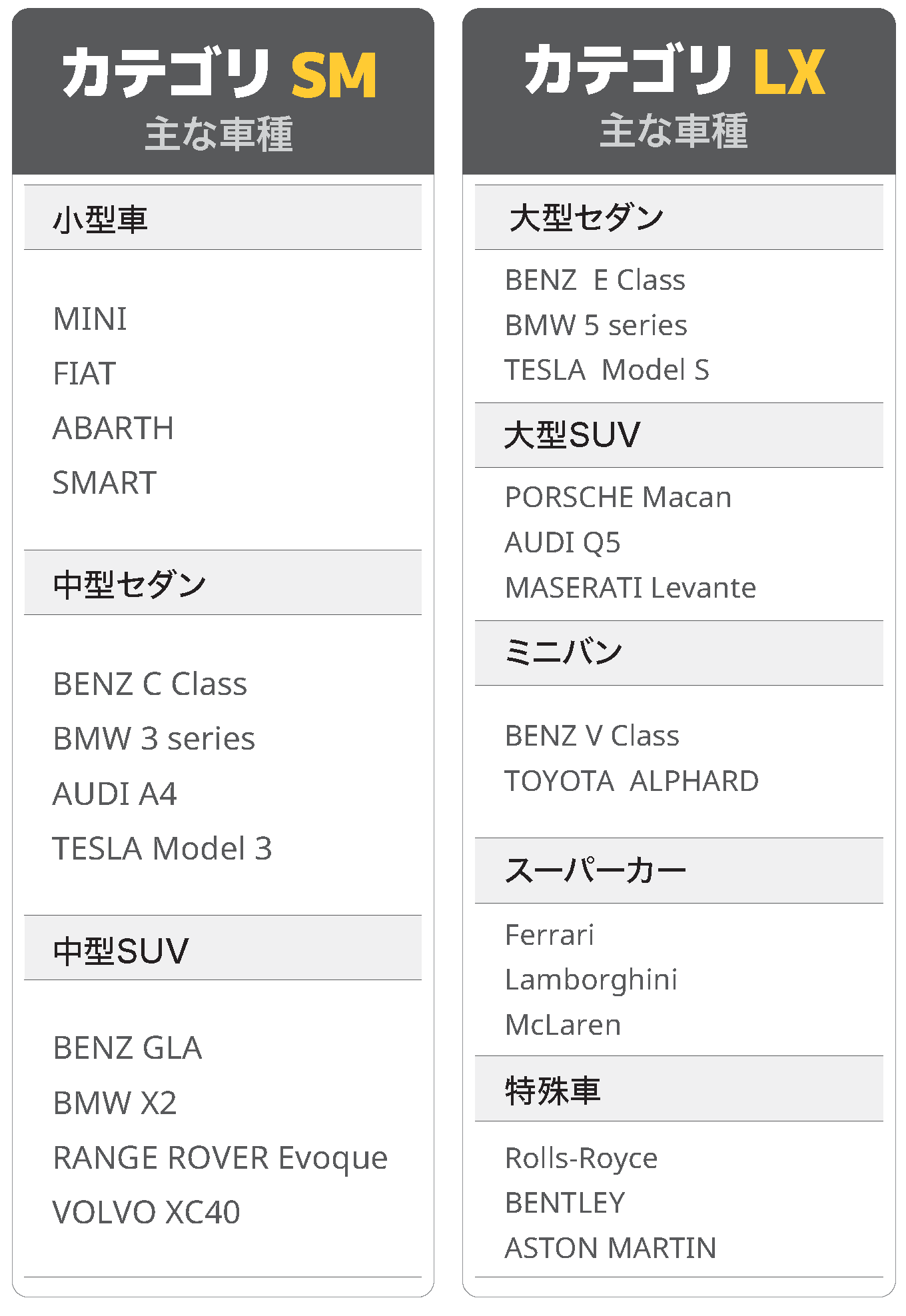The image size is (906, 1316).
Task: Click the 小型車 section heading
Action: point(223,217)
